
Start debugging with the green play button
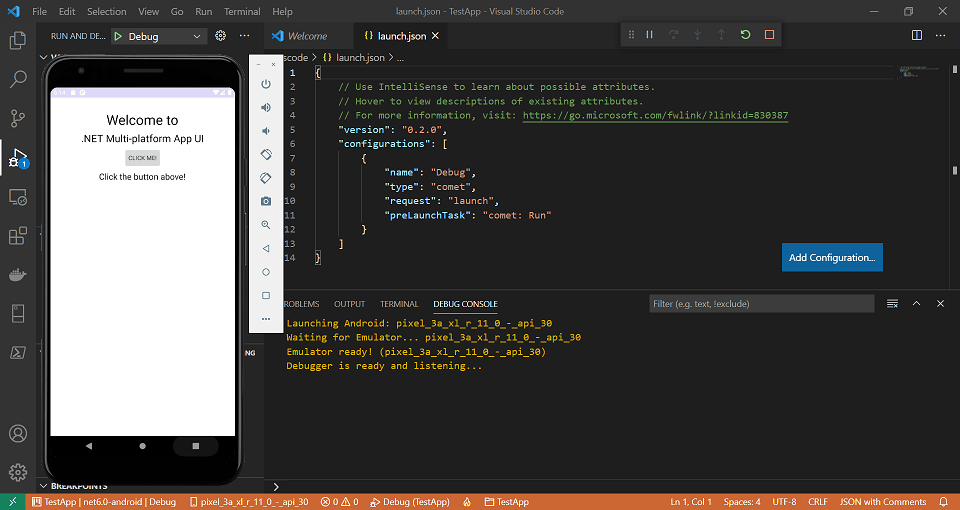(118, 37)
